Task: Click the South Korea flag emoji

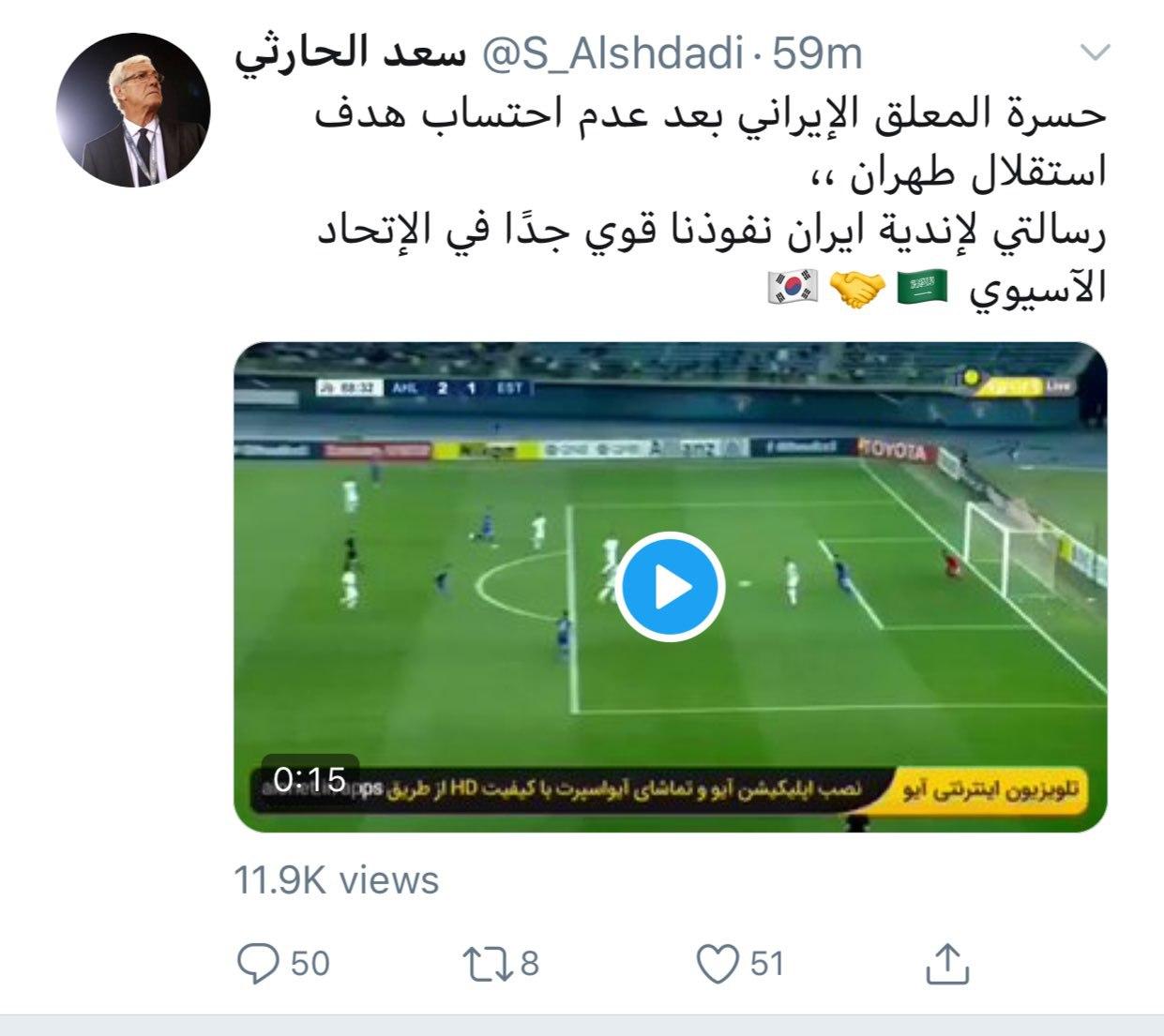Action: coord(794,289)
